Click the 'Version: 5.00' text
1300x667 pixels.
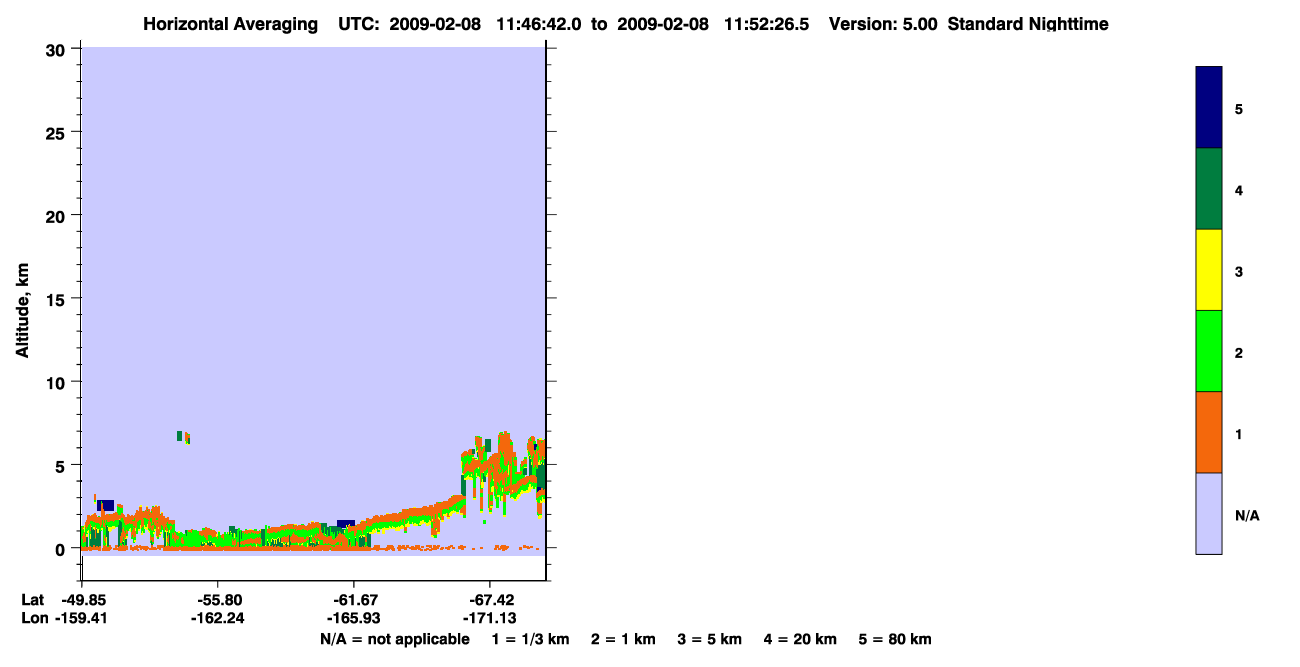(883, 24)
